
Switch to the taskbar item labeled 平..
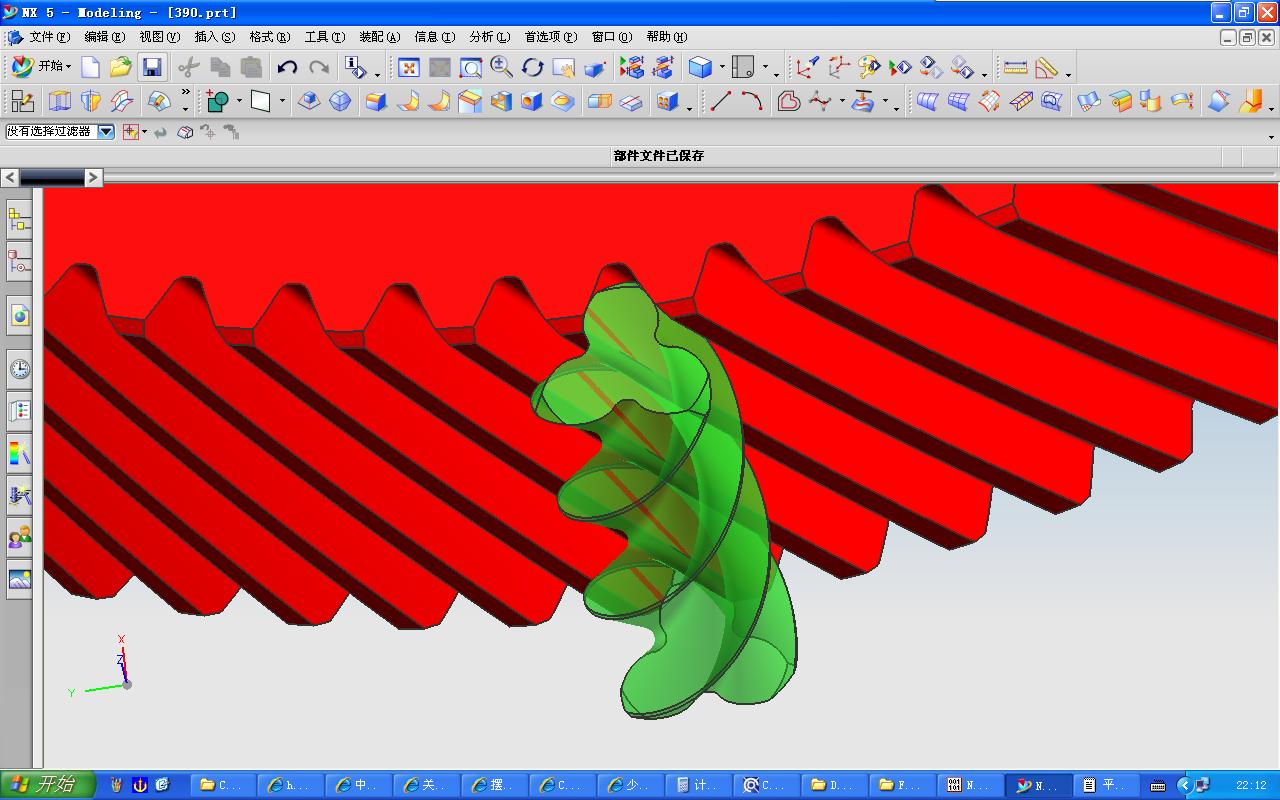(x=1105, y=785)
